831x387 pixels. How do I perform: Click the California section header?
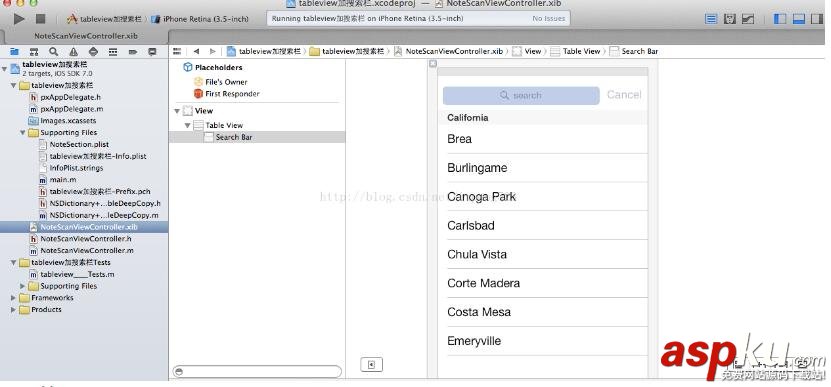(x=543, y=118)
